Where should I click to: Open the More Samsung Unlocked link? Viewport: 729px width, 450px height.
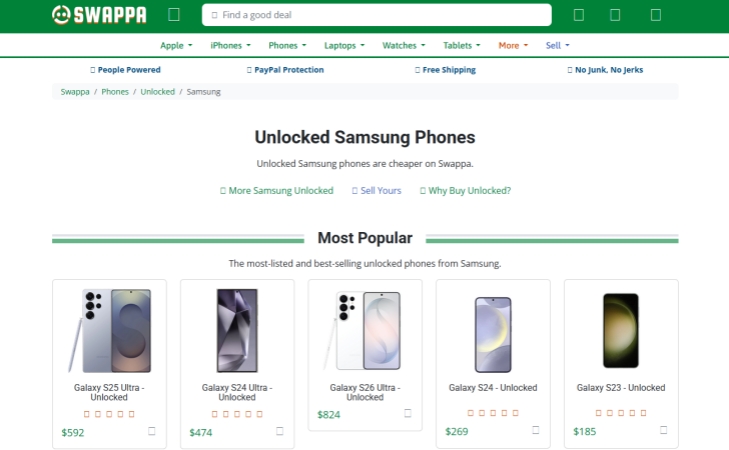pos(277,191)
